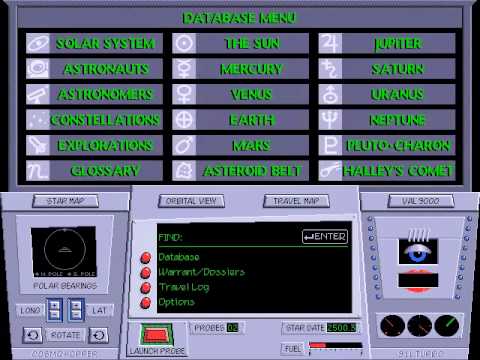480x360 pixels.
Task: Click the Jupiter planetary symbol icon
Action: [x=330, y=43]
